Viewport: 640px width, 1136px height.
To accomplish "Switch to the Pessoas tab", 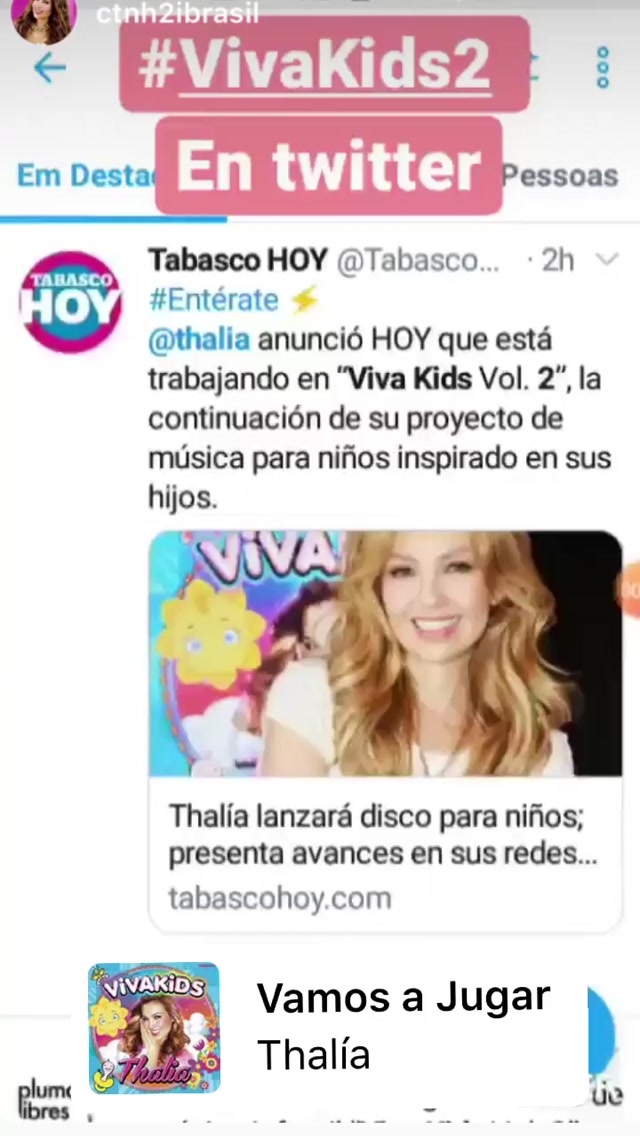I will pos(560,176).
